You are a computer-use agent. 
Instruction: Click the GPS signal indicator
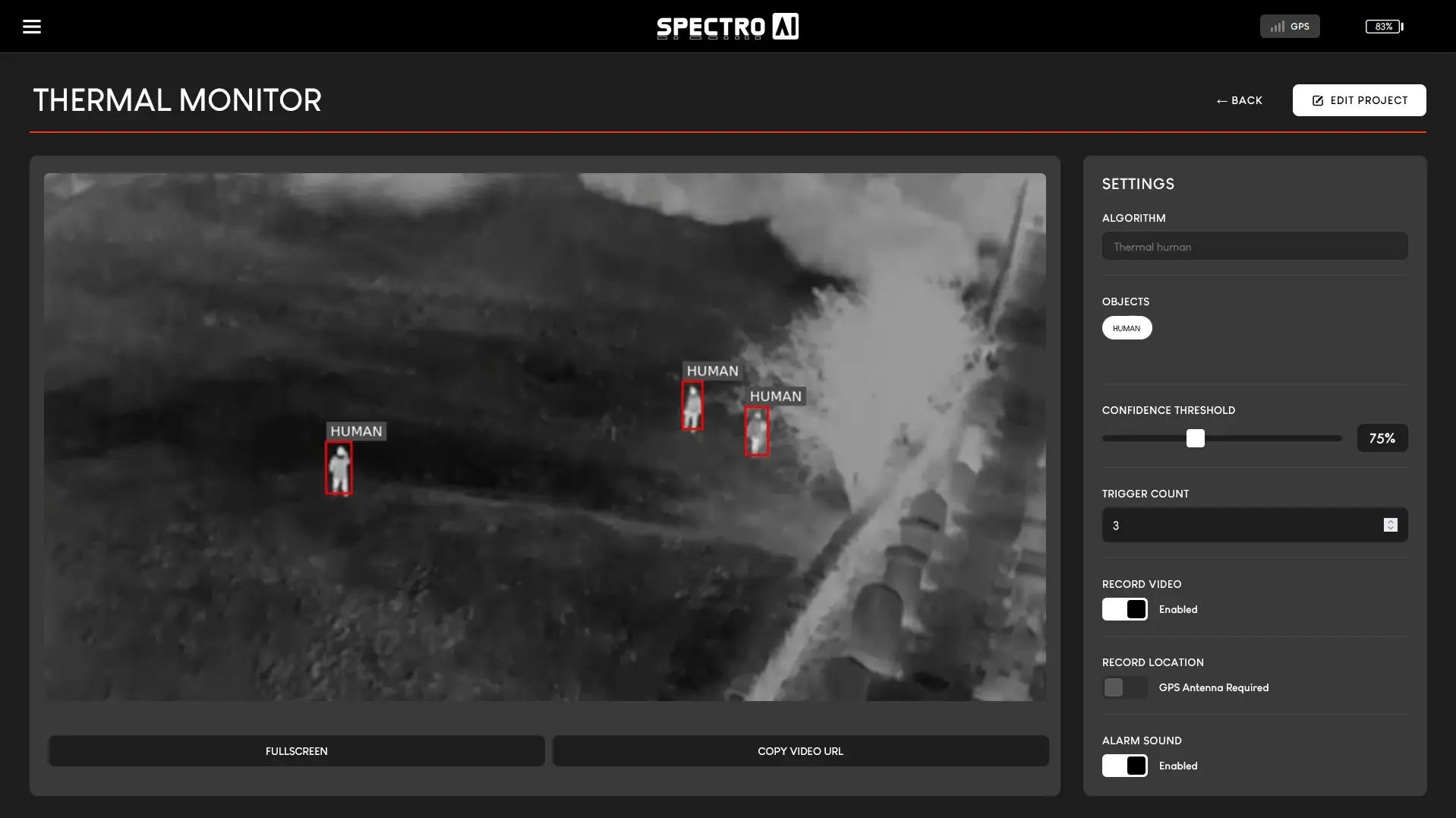pyautogui.click(x=1288, y=26)
